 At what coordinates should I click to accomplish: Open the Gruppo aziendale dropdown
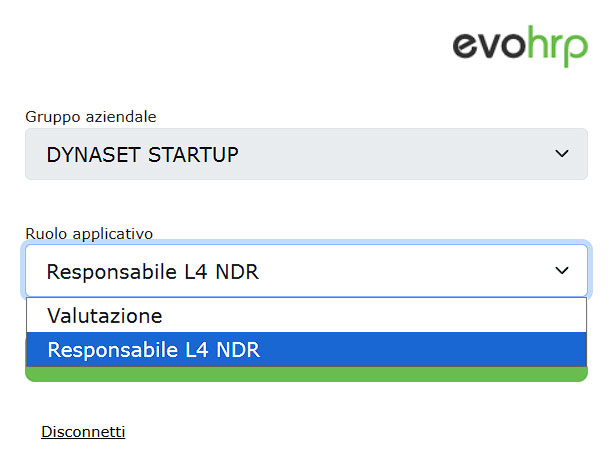click(x=306, y=154)
